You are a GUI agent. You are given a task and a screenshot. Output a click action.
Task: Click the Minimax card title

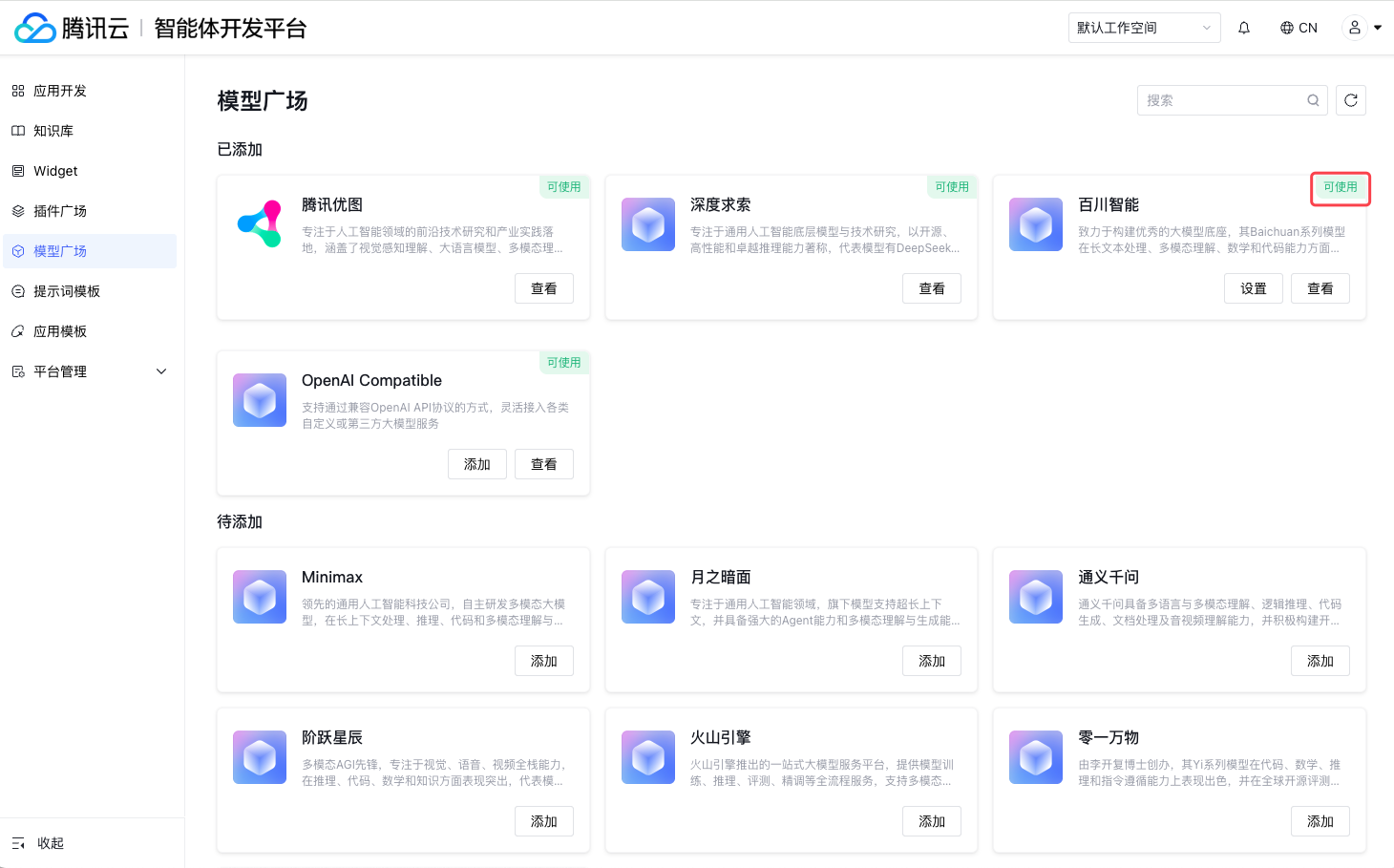tap(332, 578)
